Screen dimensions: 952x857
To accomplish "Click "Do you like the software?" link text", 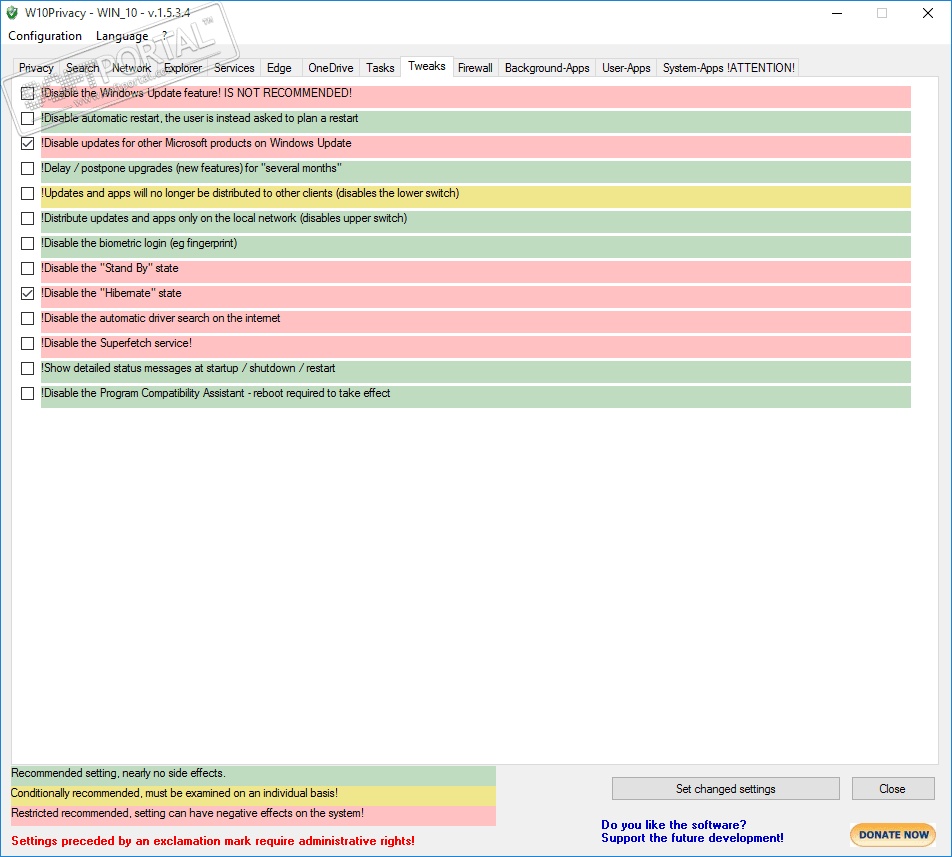I will (x=673, y=825).
